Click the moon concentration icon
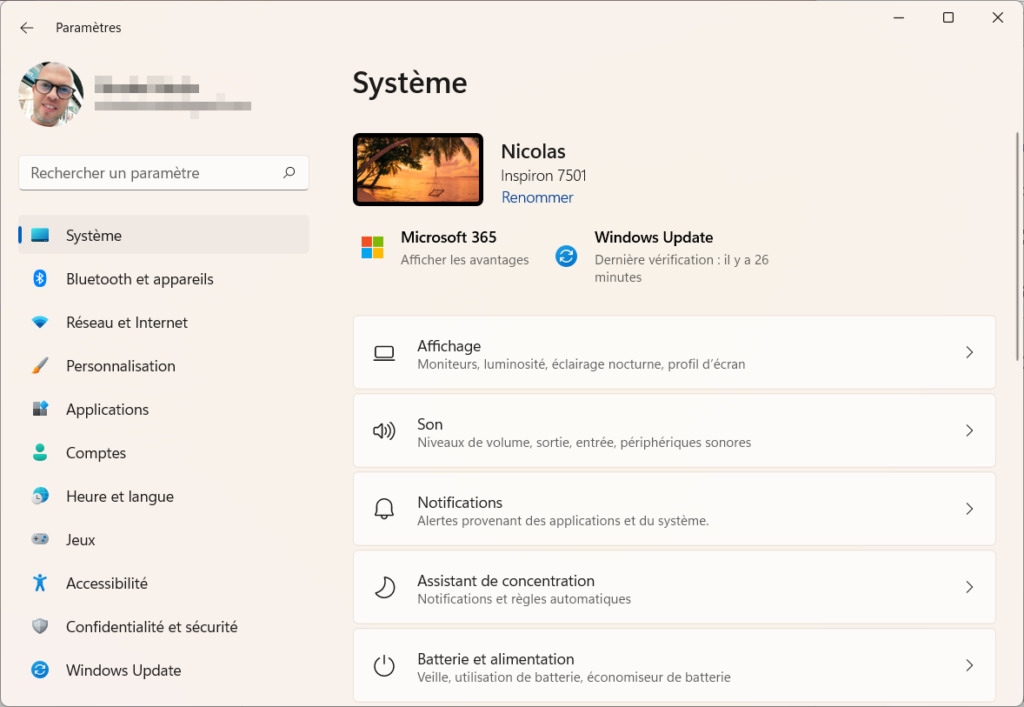The image size is (1024, 707). [x=384, y=587]
